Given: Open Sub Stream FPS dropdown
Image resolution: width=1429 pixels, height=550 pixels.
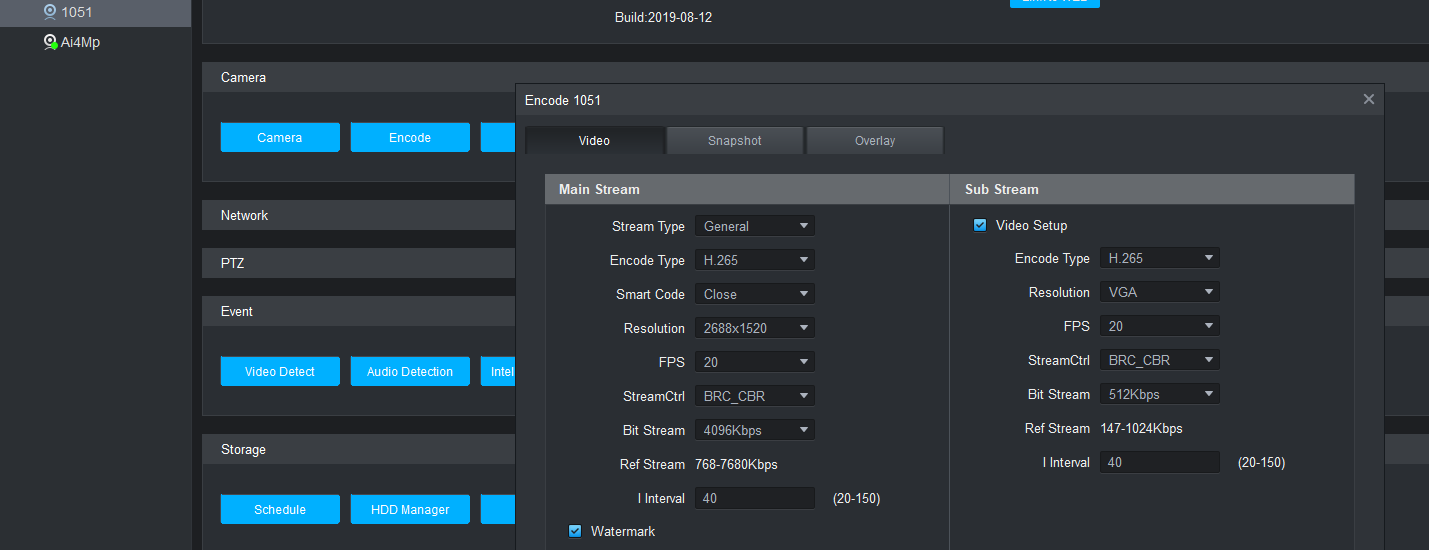Looking at the screenshot, I should coord(1160,326).
